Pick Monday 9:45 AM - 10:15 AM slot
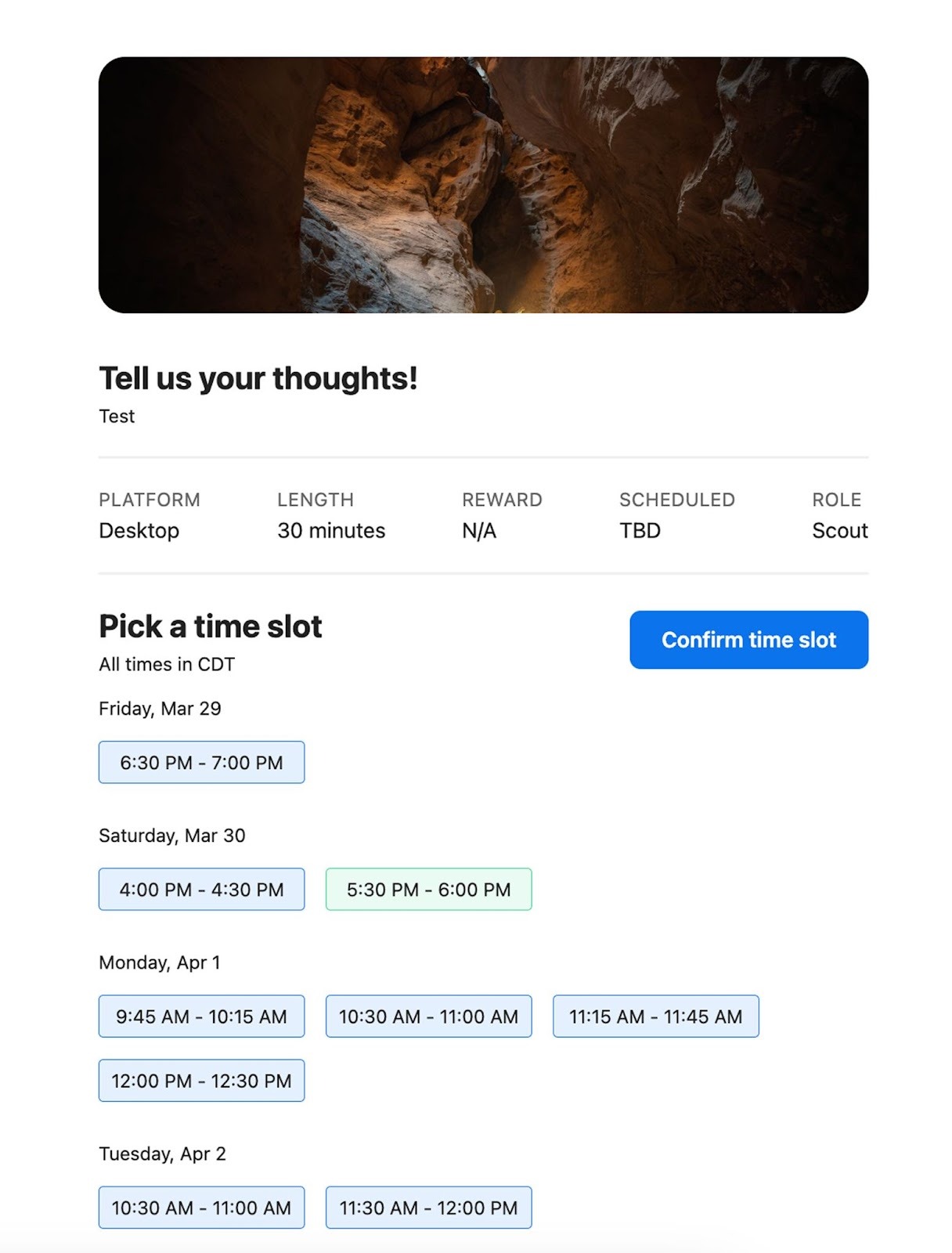The height and width of the screenshot is (1253, 952). tap(201, 1016)
